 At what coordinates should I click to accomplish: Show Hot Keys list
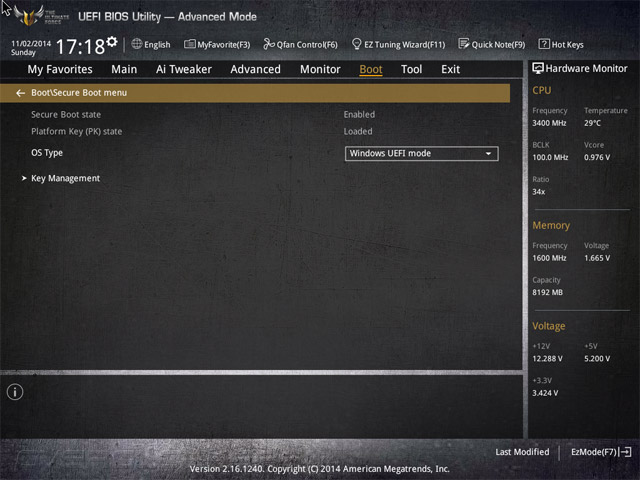pyautogui.click(x=568, y=45)
